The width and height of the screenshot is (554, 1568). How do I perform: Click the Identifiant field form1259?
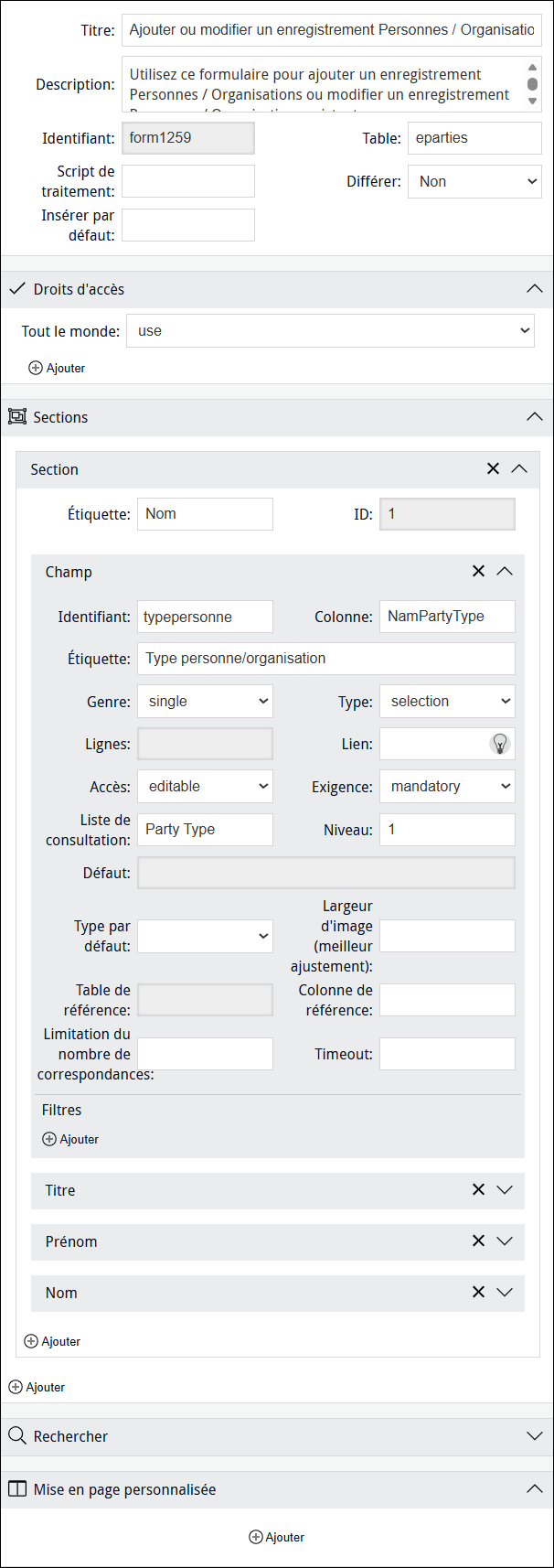[x=188, y=138]
